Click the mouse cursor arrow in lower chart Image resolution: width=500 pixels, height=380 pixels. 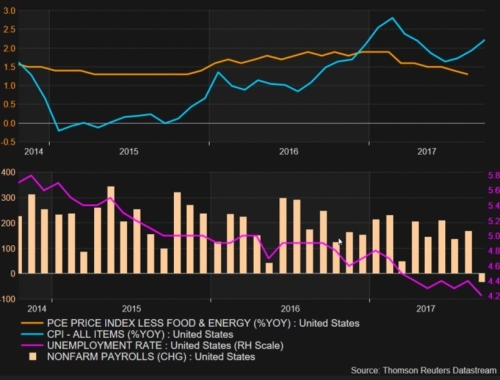point(340,242)
